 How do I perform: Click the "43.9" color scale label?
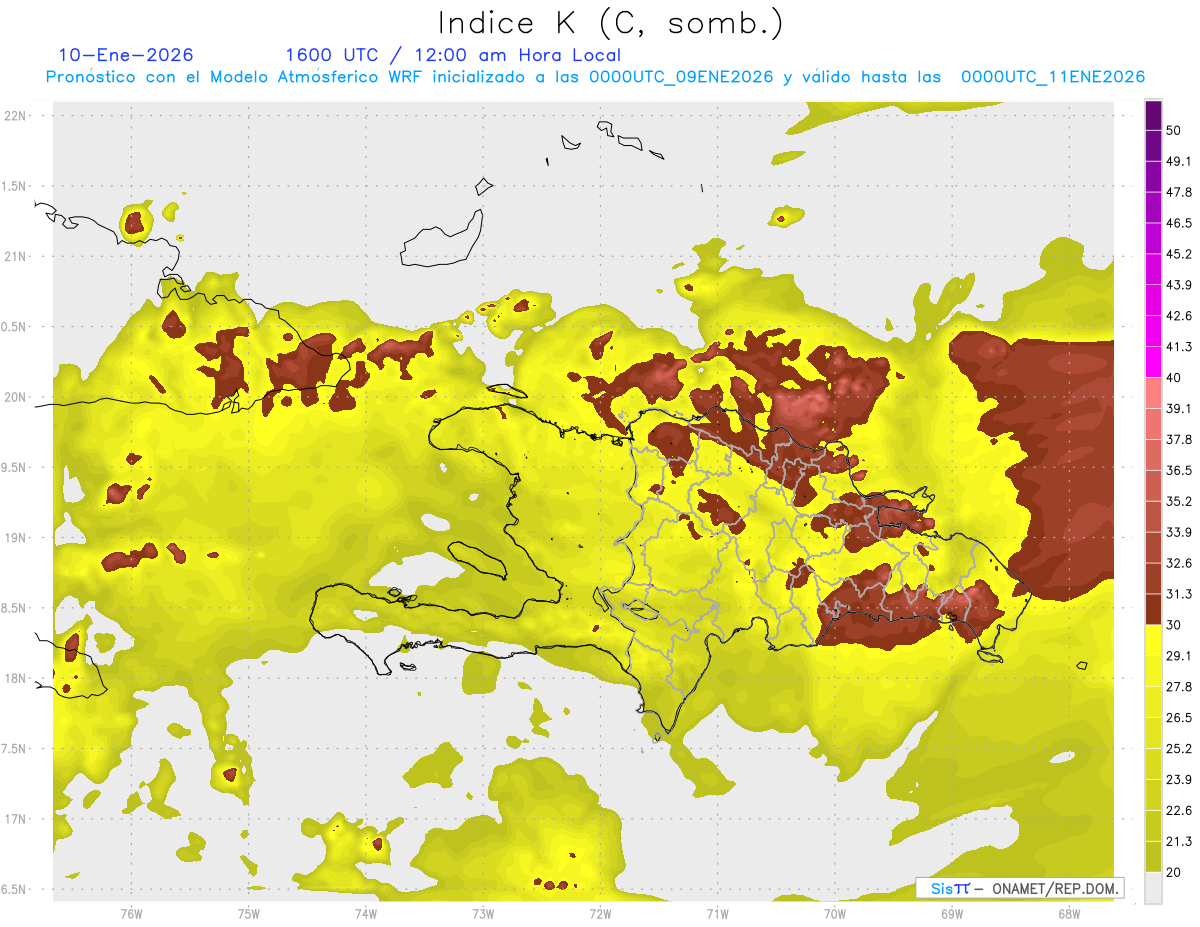coord(1179,285)
